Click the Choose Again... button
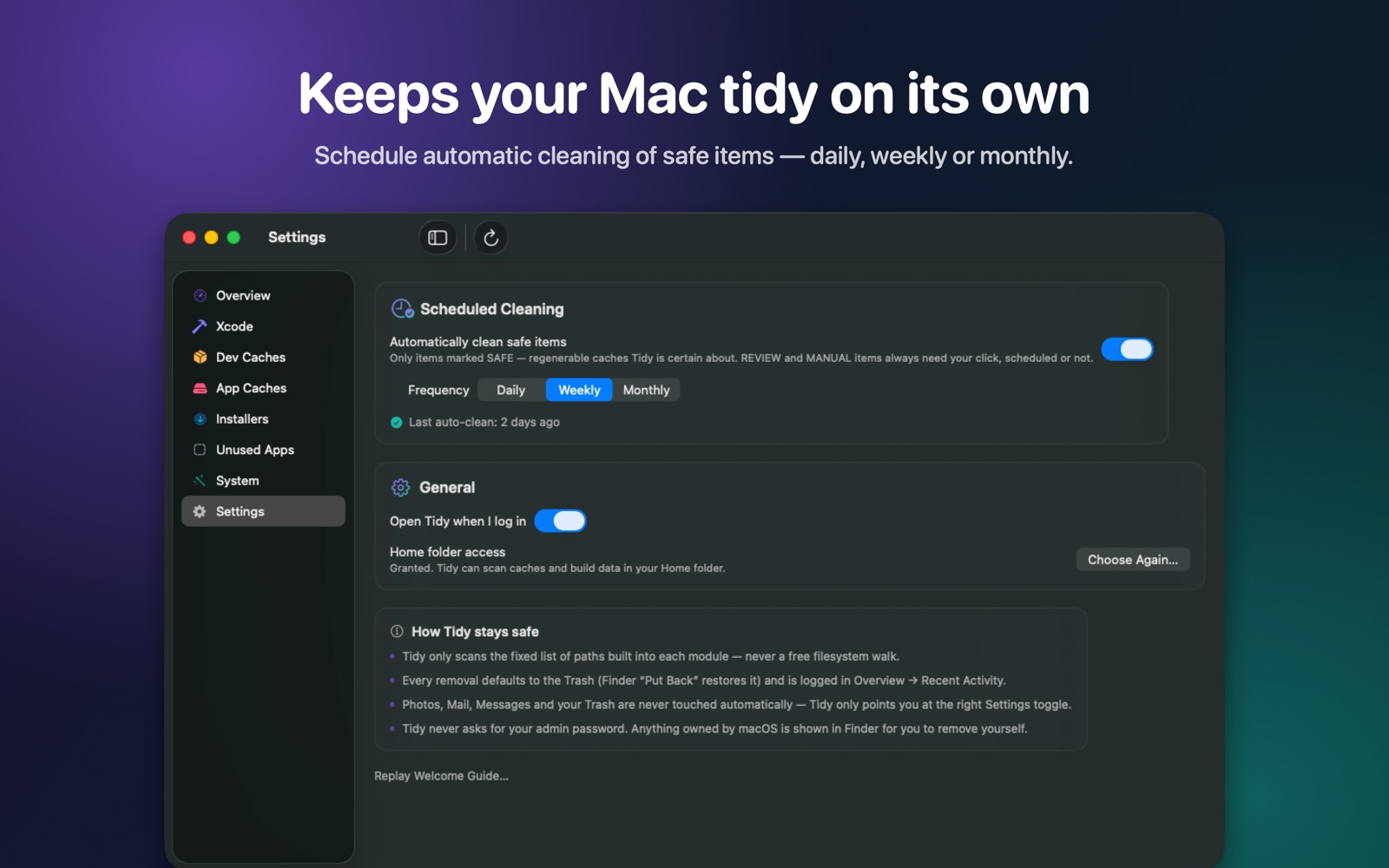The height and width of the screenshot is (868, 1389). pyautogui.click(x=1133, y=560)
